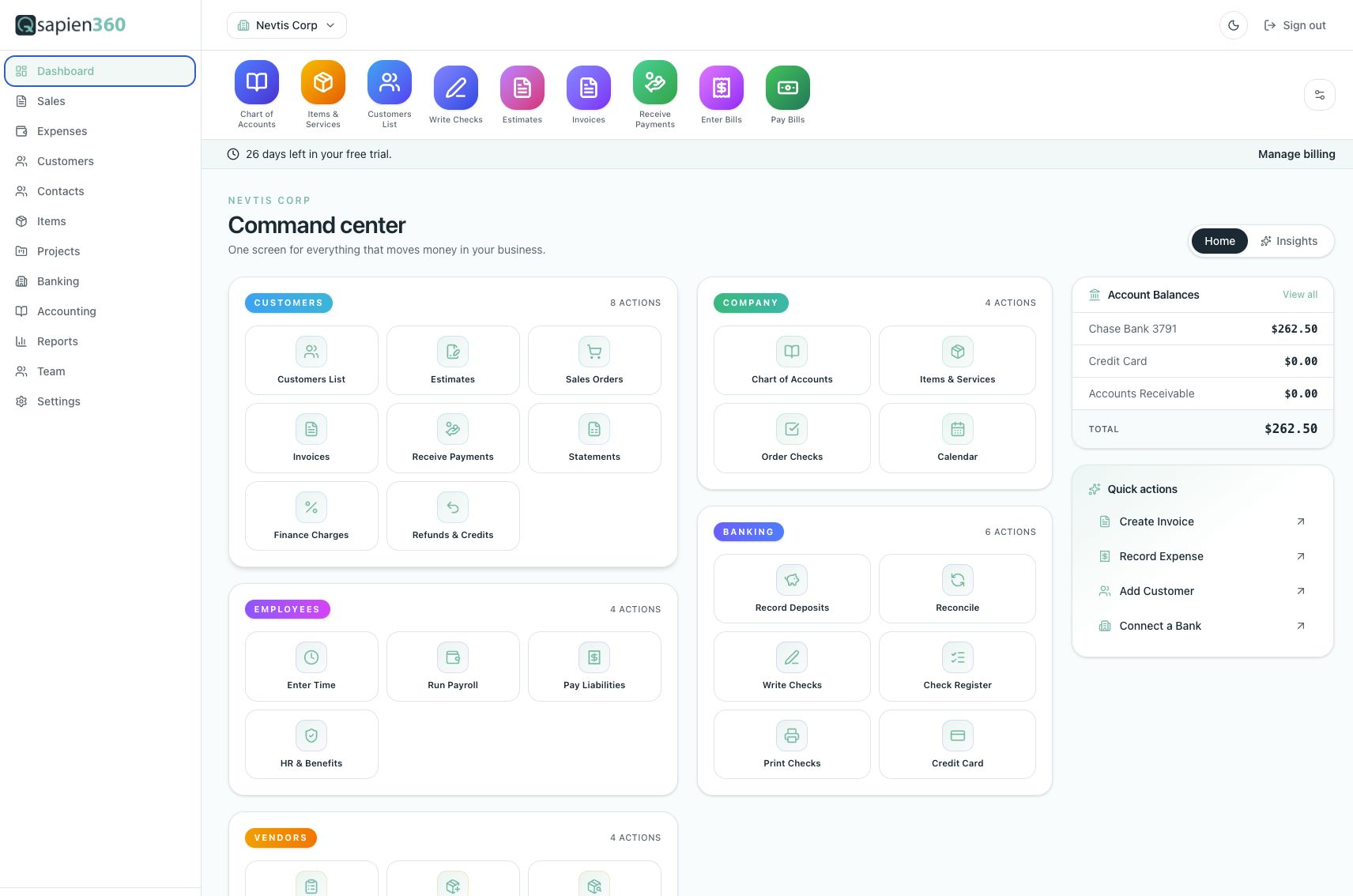The width and height of the screenshot is (1353, 896).
Task: Open Expenses in the sidebar
Action: click(100, 131)
